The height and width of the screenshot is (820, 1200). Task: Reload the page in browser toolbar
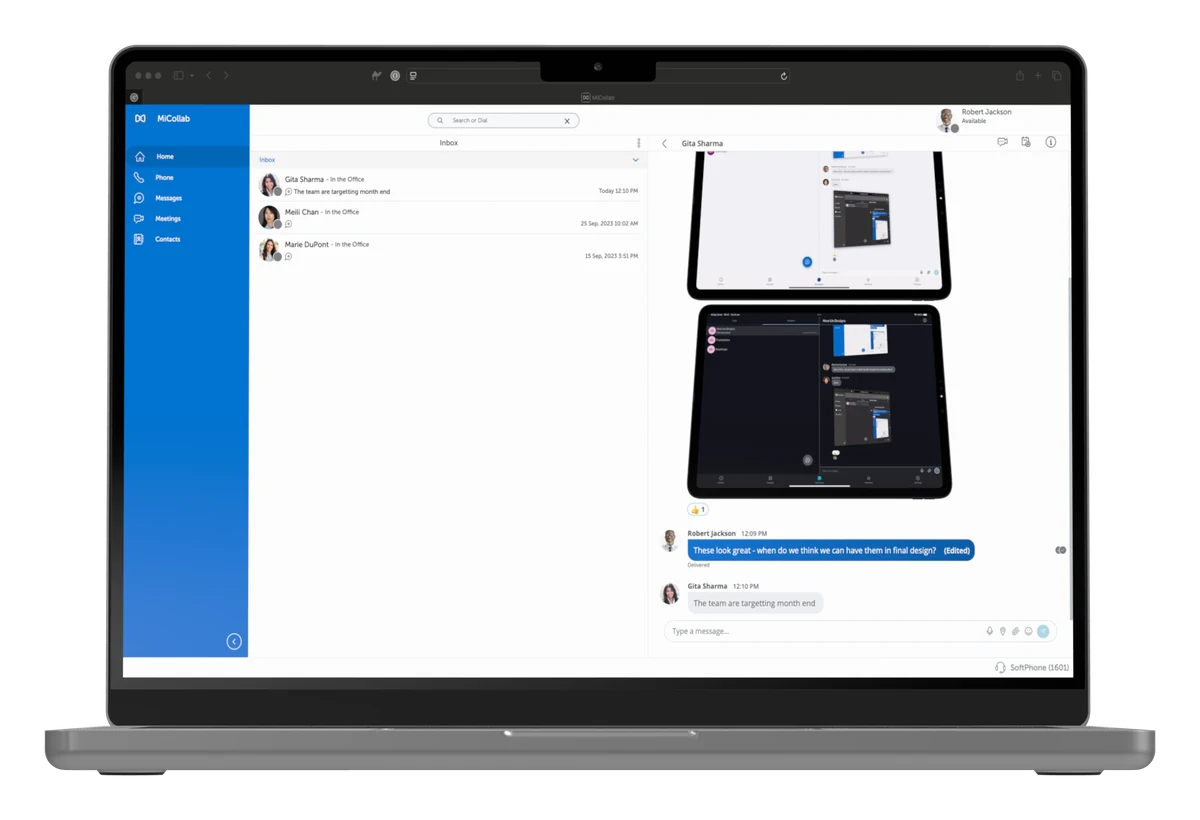click(x=784, y=76)
